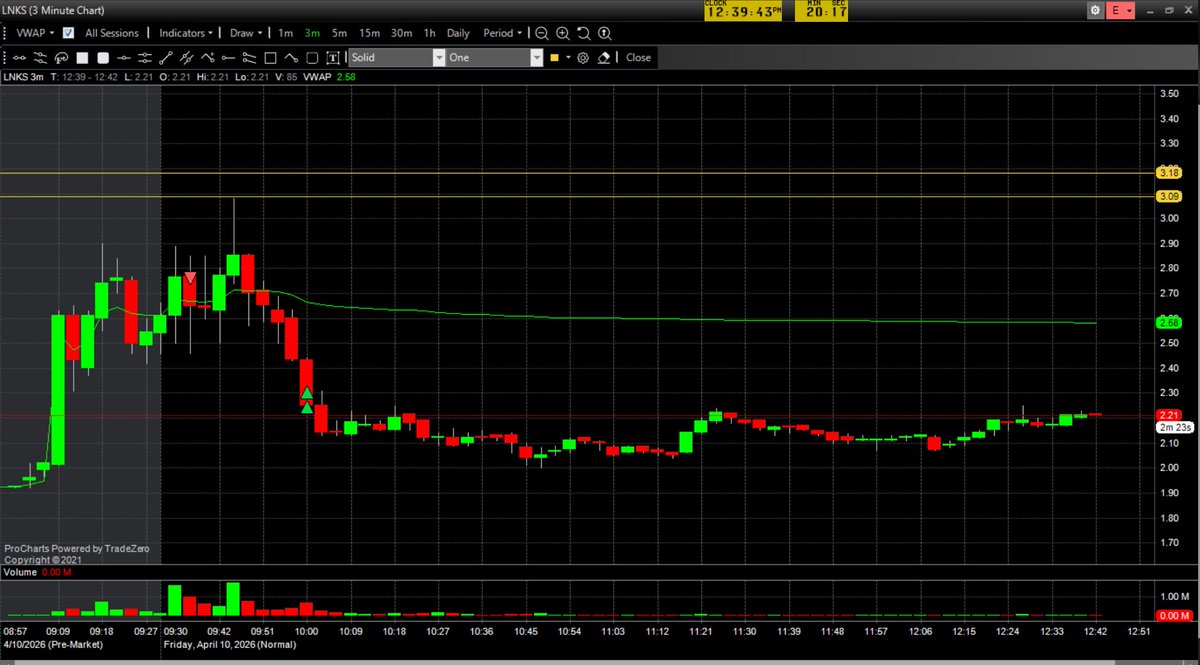Click the LNKS 3m symbol info text

pyautogui.click(x=24, y=76)
